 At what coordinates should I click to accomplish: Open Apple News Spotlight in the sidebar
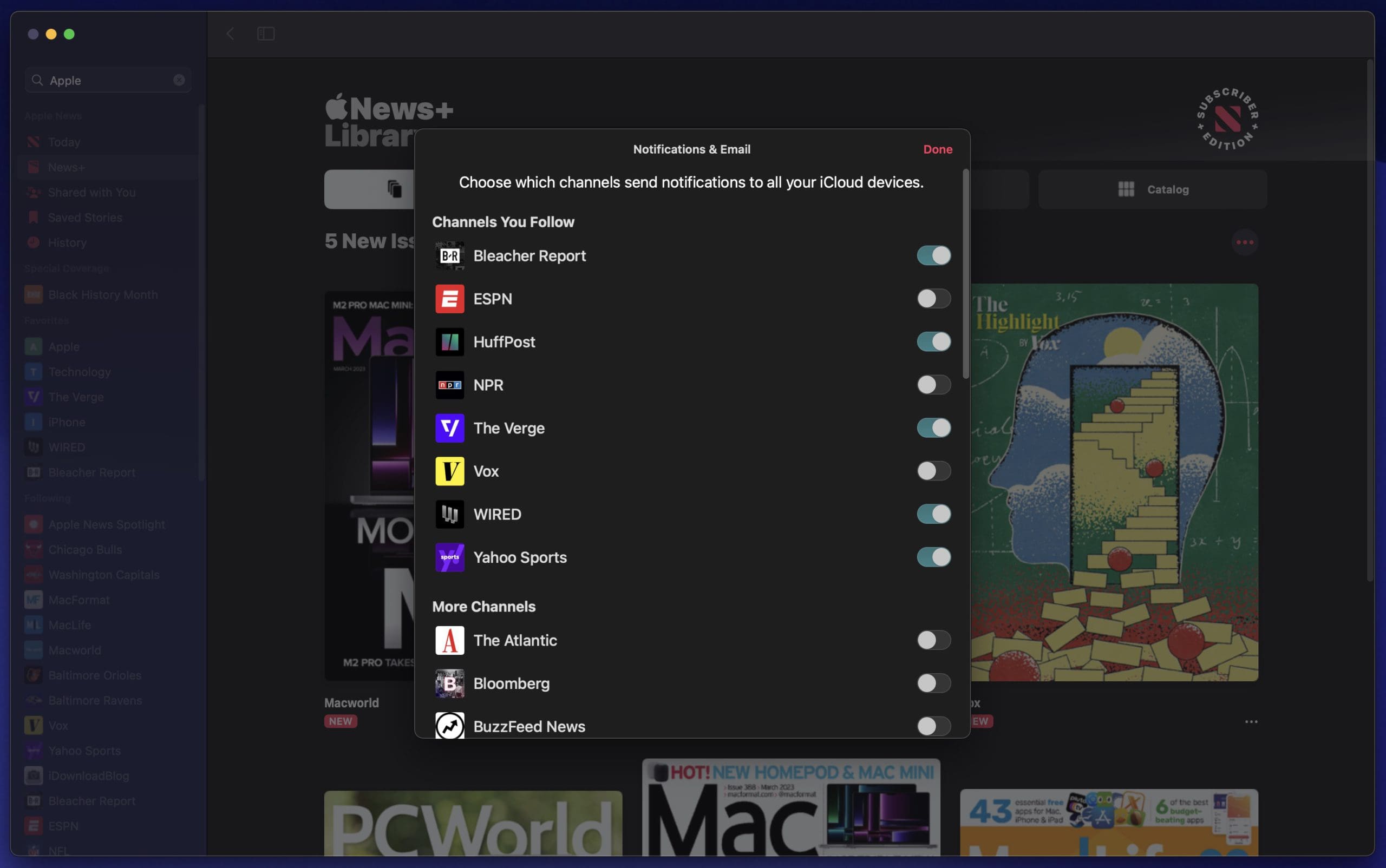click(x=108, y=525)
